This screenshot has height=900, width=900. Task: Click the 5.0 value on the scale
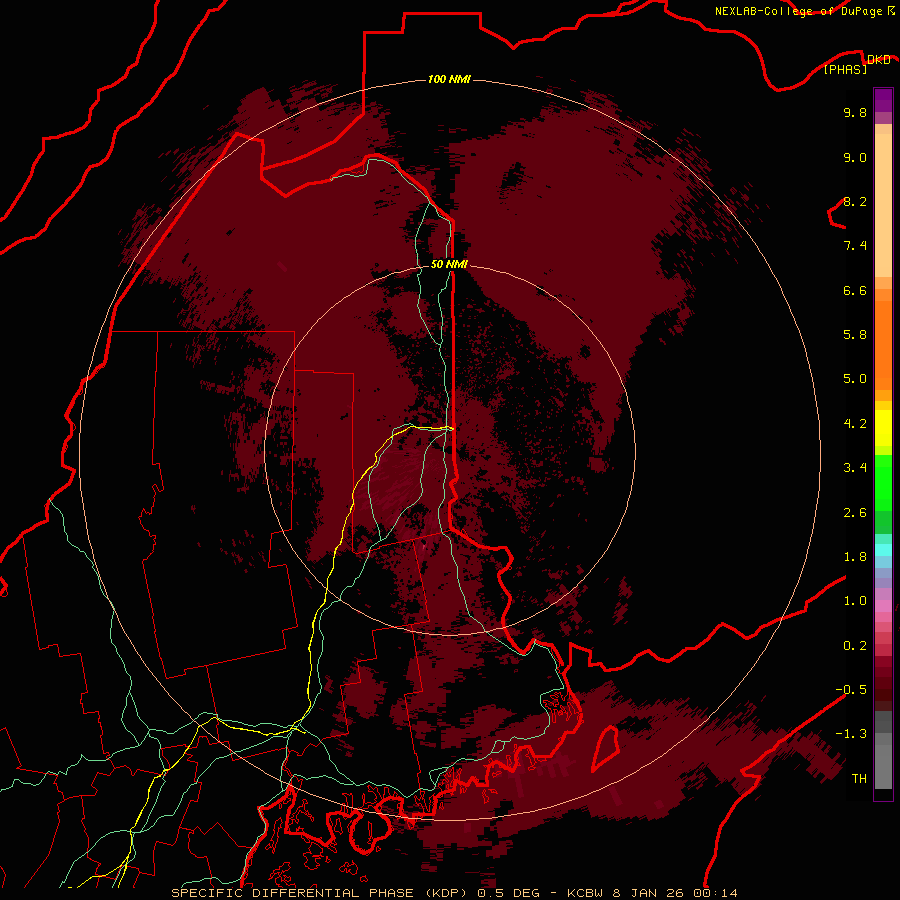[855, 379]
